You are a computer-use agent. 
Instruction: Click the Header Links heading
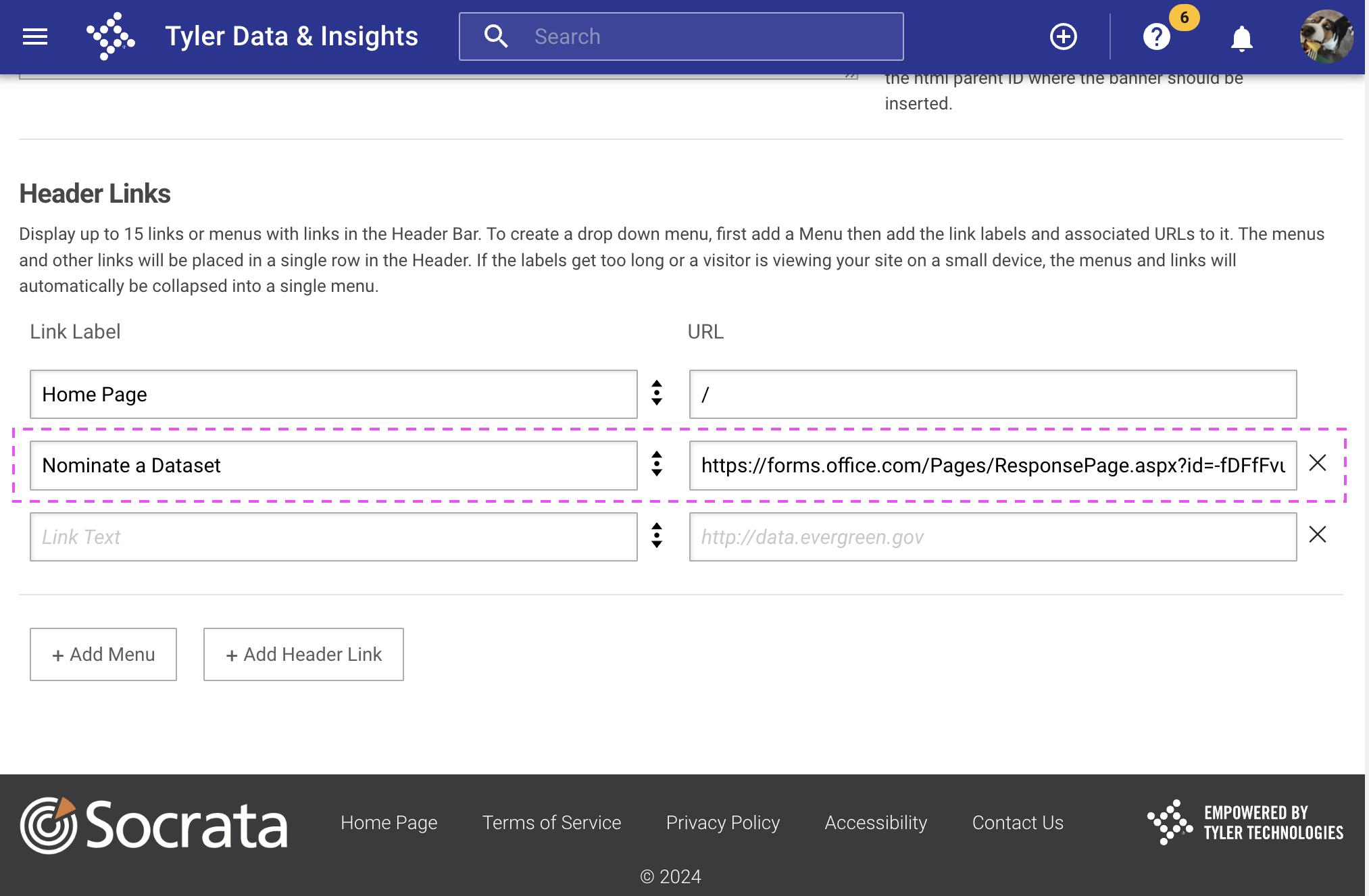tap(95, 193)
